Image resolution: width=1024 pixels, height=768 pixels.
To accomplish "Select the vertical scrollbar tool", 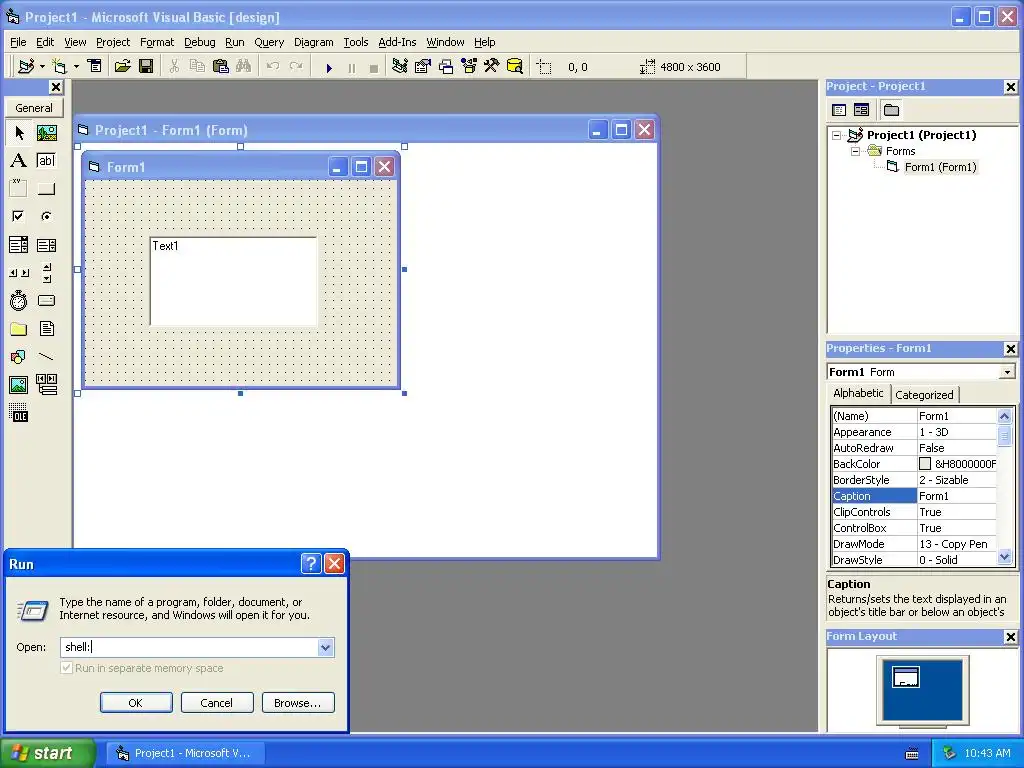I will (46, 272).
